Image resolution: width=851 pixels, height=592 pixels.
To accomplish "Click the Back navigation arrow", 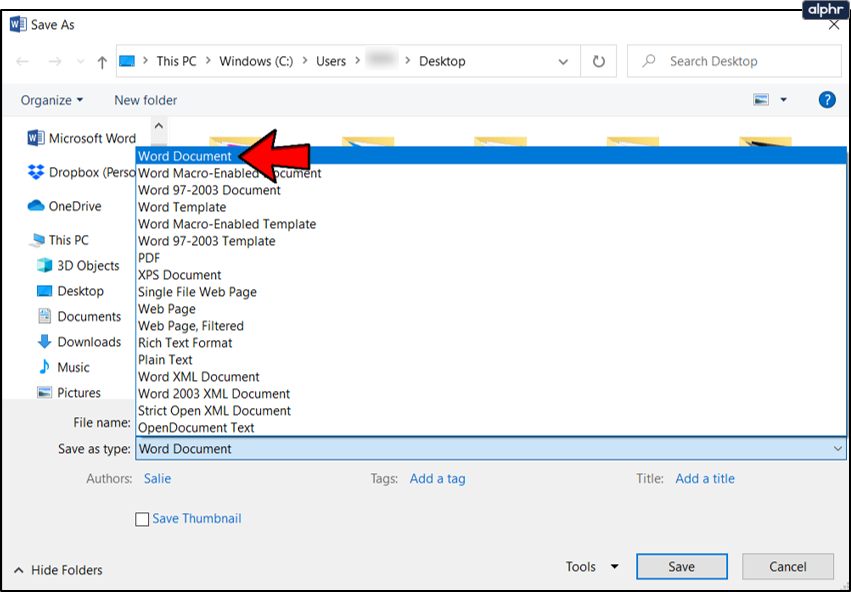I will (x=22, y=61).
